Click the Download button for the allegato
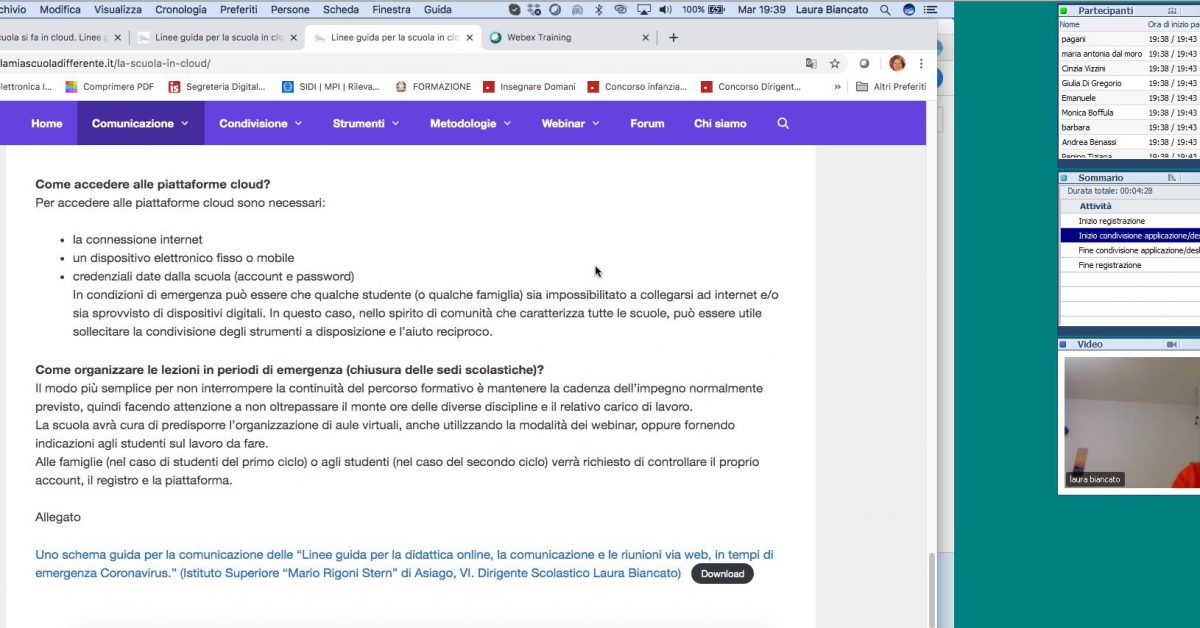This screenshot has height=628, width=1200. pos(722,574)
